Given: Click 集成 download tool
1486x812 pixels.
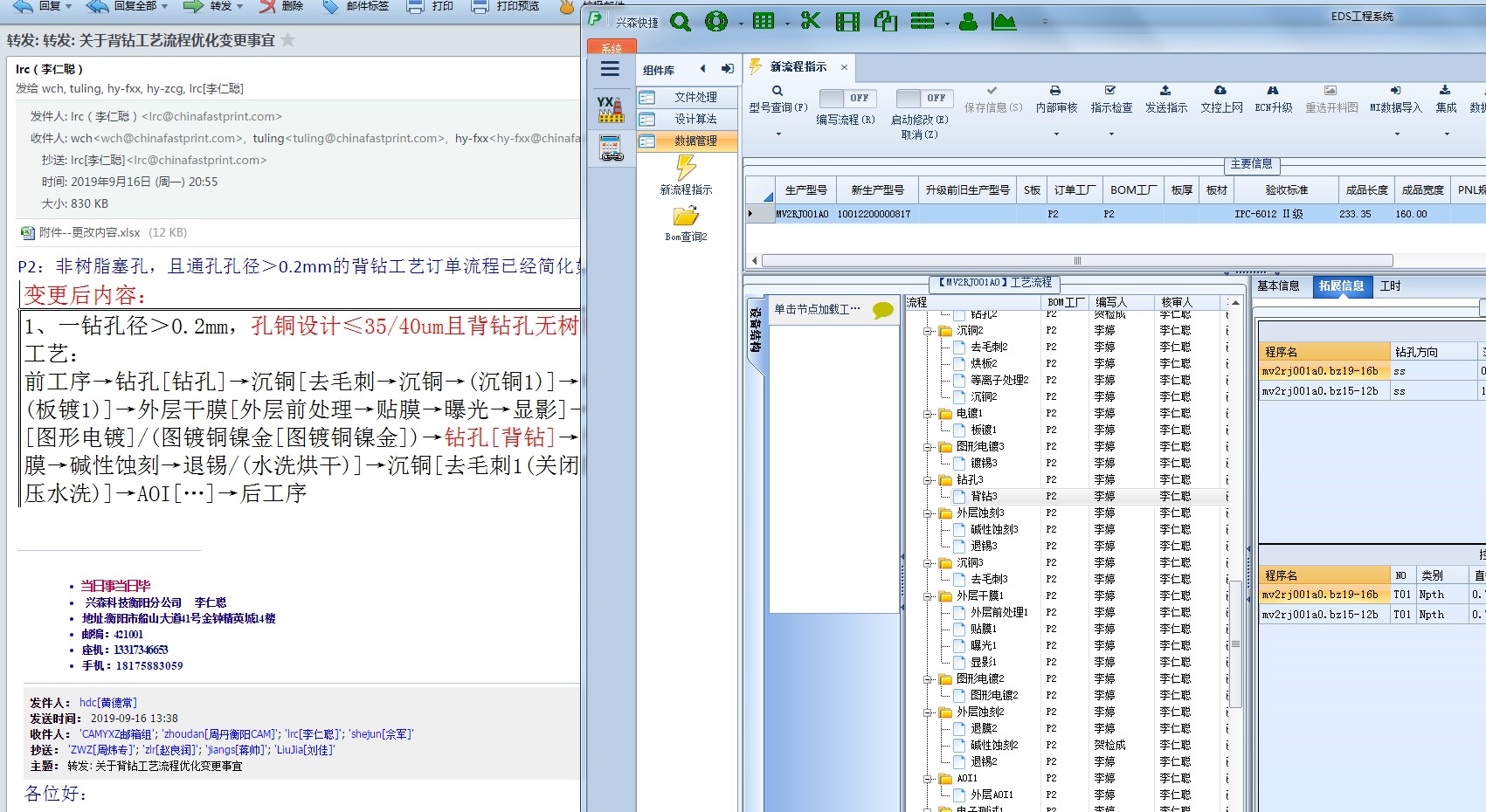Looking at the screenshot, I should coord(1446,100).
